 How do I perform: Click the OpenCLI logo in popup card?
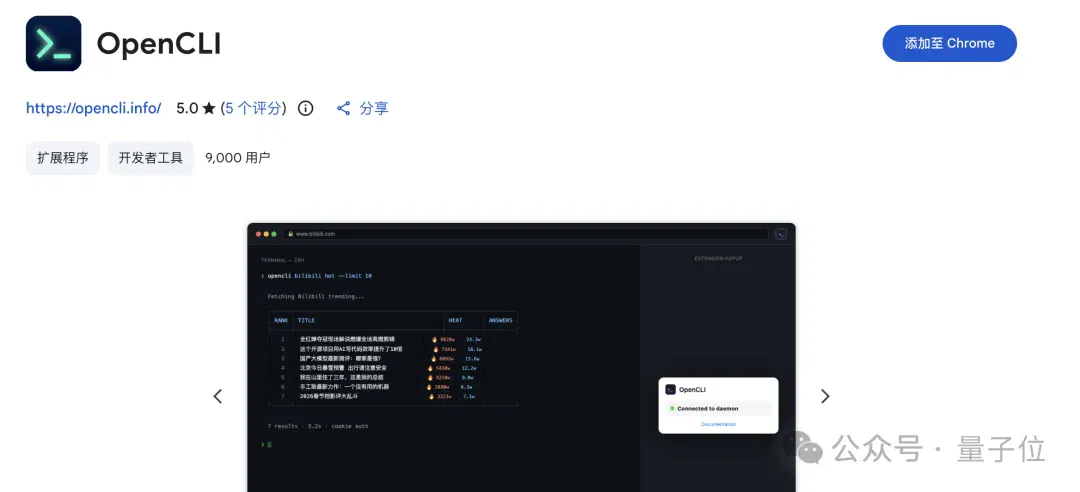coord(670,389)
